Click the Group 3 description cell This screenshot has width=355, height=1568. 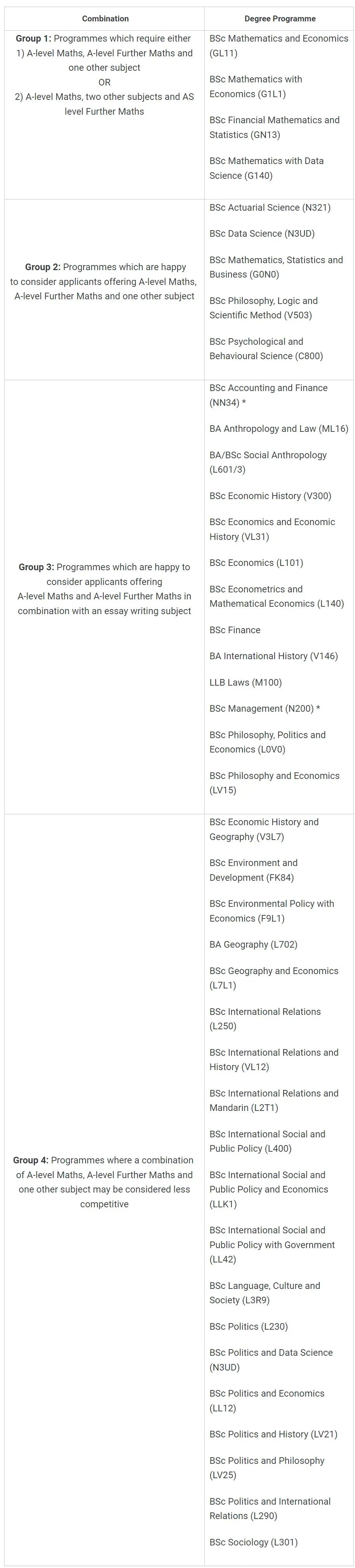104,589
